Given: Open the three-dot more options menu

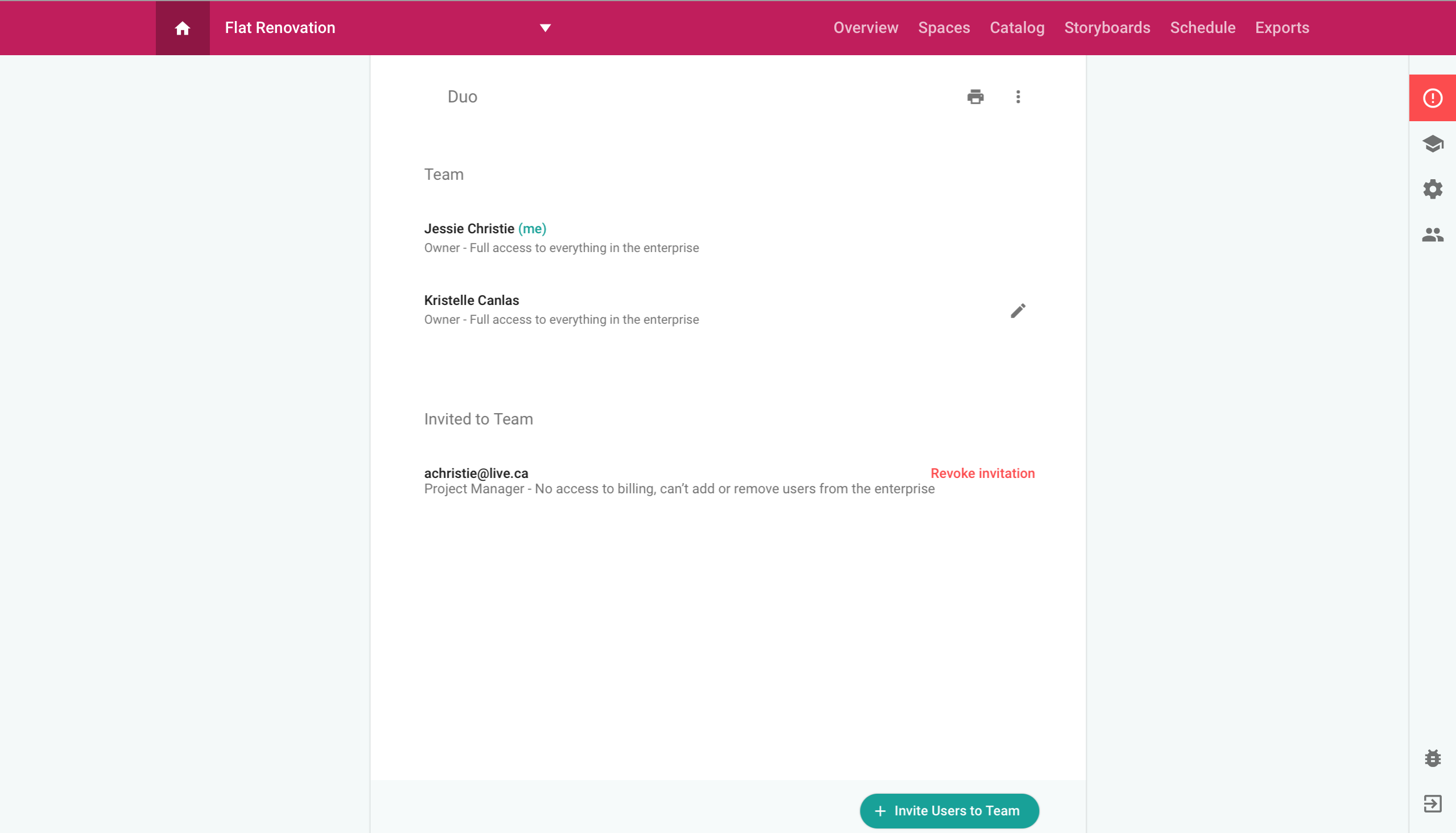Looking at the screenshot, I should tap(1017, 97).
